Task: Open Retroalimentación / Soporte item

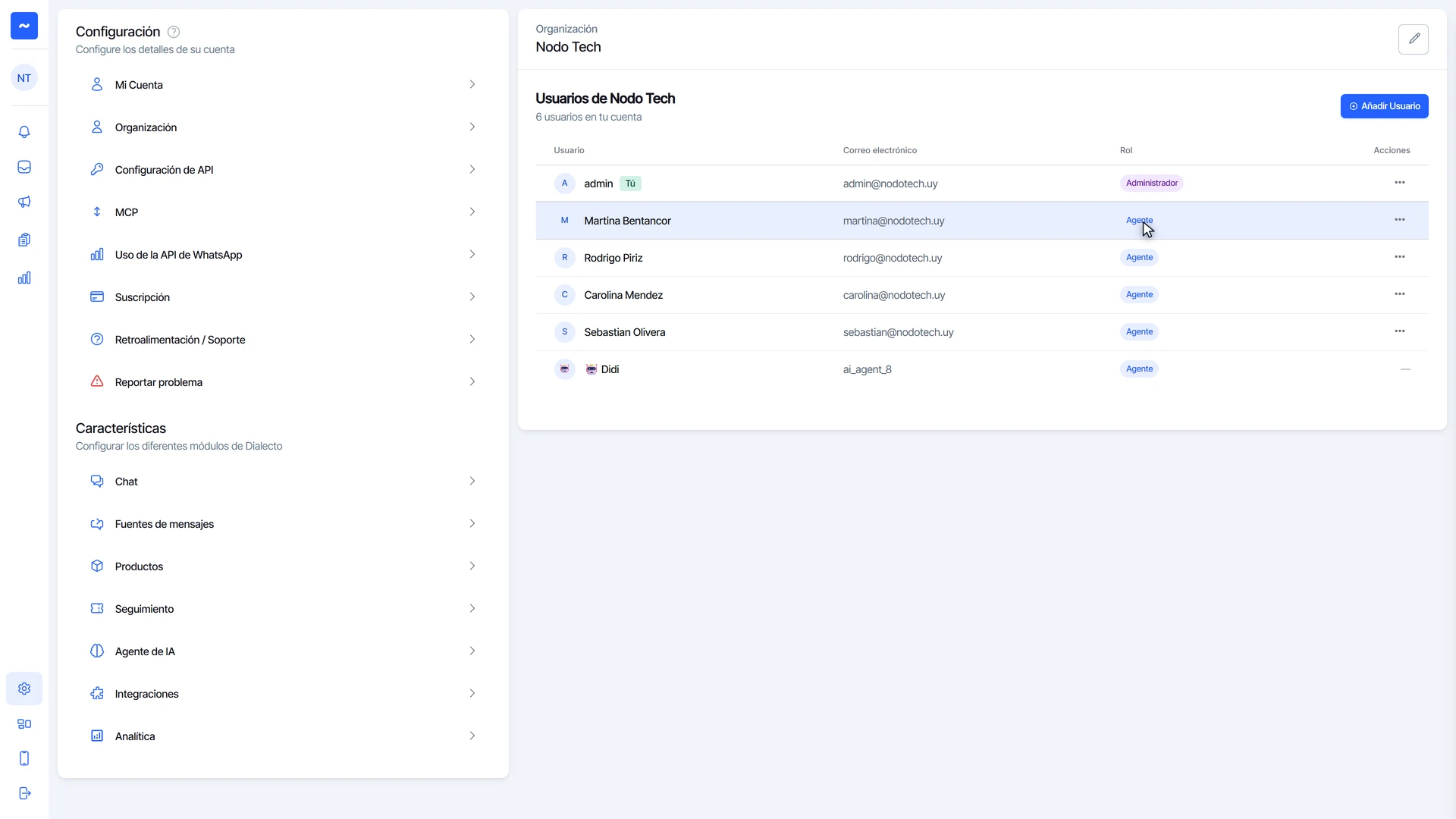Action: pyautogui.click(x=283, y=340)
